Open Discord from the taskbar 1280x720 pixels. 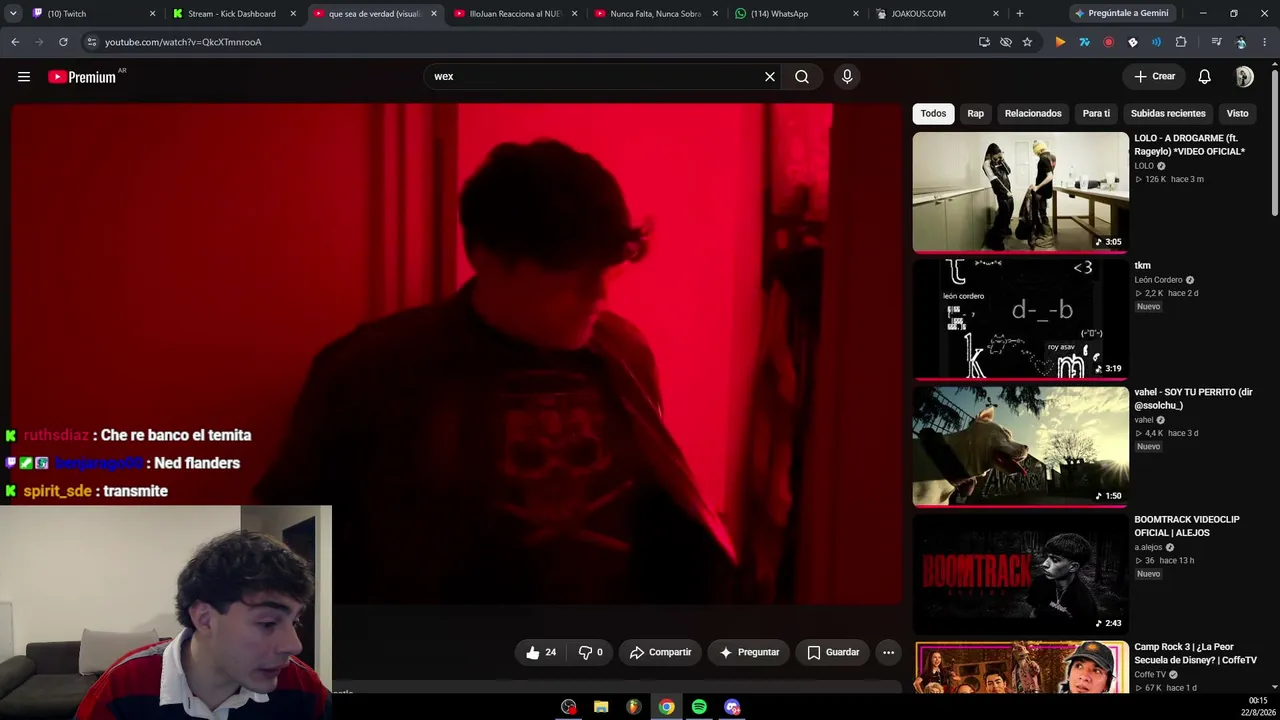coord(732,707)
